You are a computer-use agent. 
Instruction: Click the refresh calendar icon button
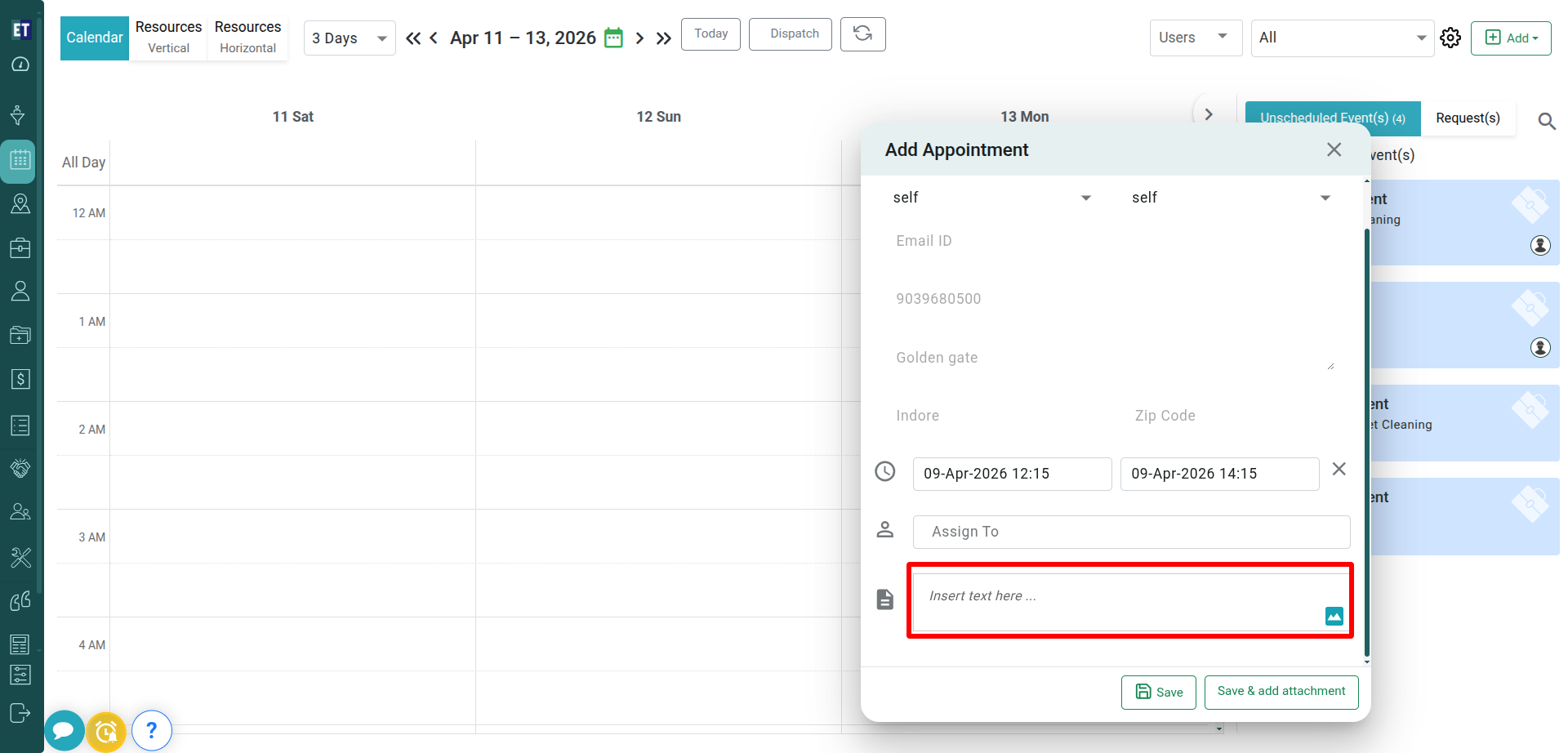(862, 34)
